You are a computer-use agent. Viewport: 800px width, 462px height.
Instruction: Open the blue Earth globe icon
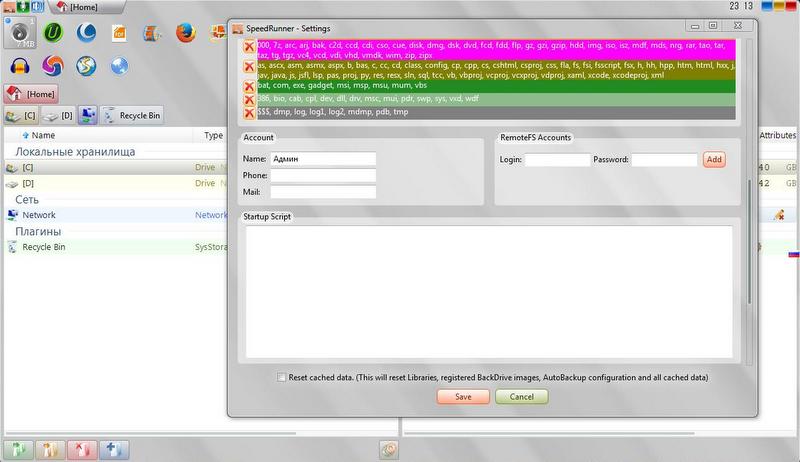coord(119,66)
